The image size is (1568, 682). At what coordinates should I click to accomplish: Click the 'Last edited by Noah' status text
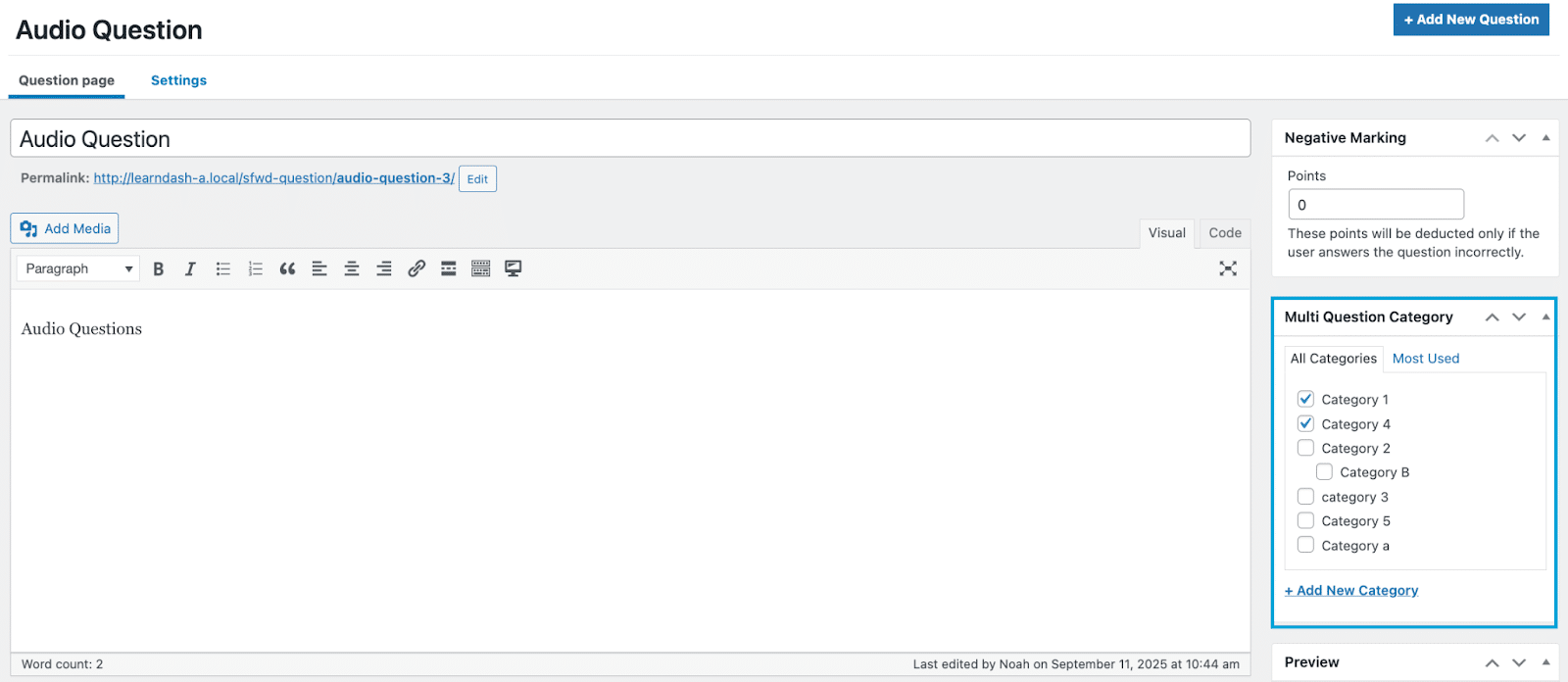[1076, 664]
